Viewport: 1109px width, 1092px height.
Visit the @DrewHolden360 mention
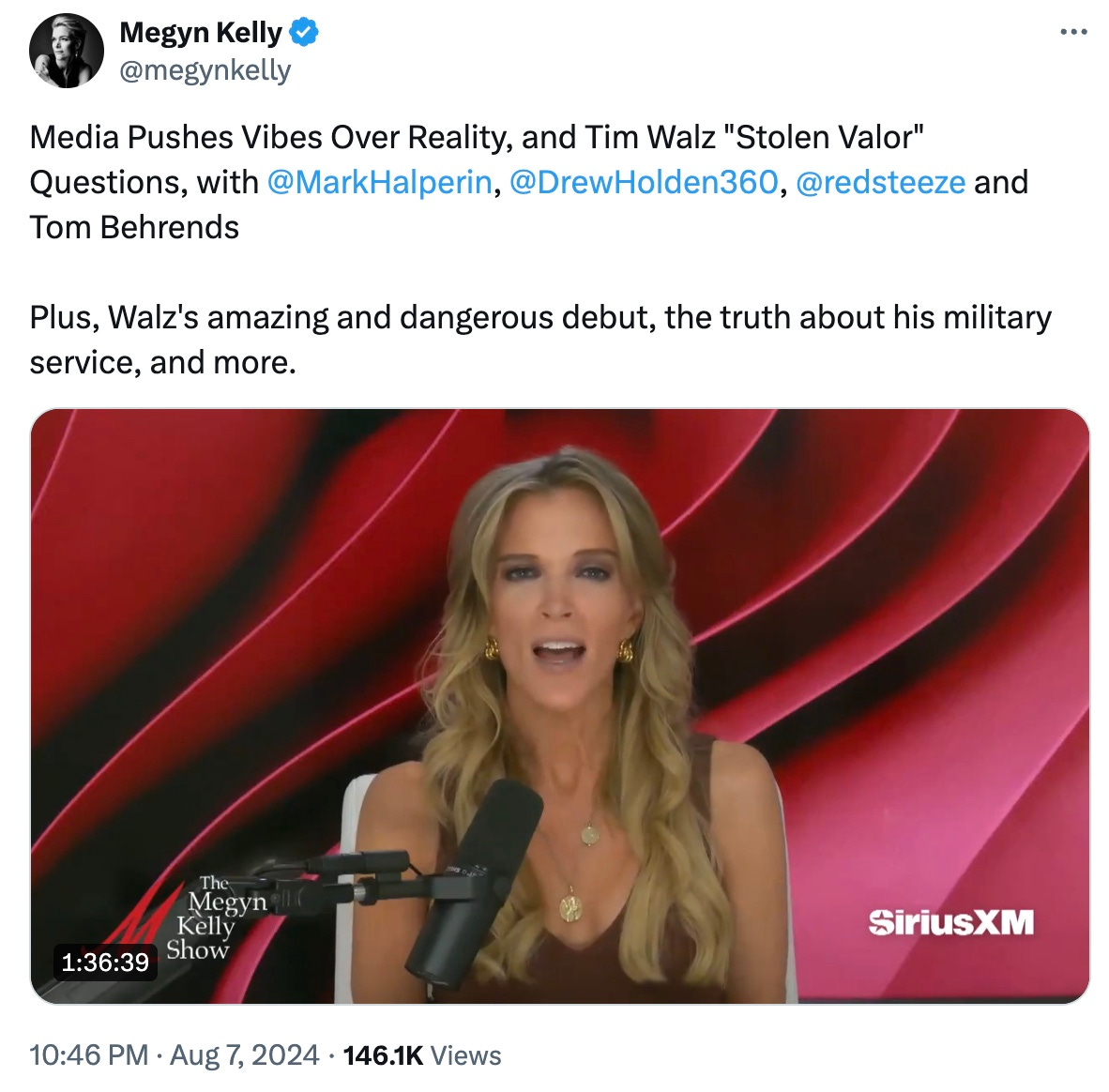[644, 183]
